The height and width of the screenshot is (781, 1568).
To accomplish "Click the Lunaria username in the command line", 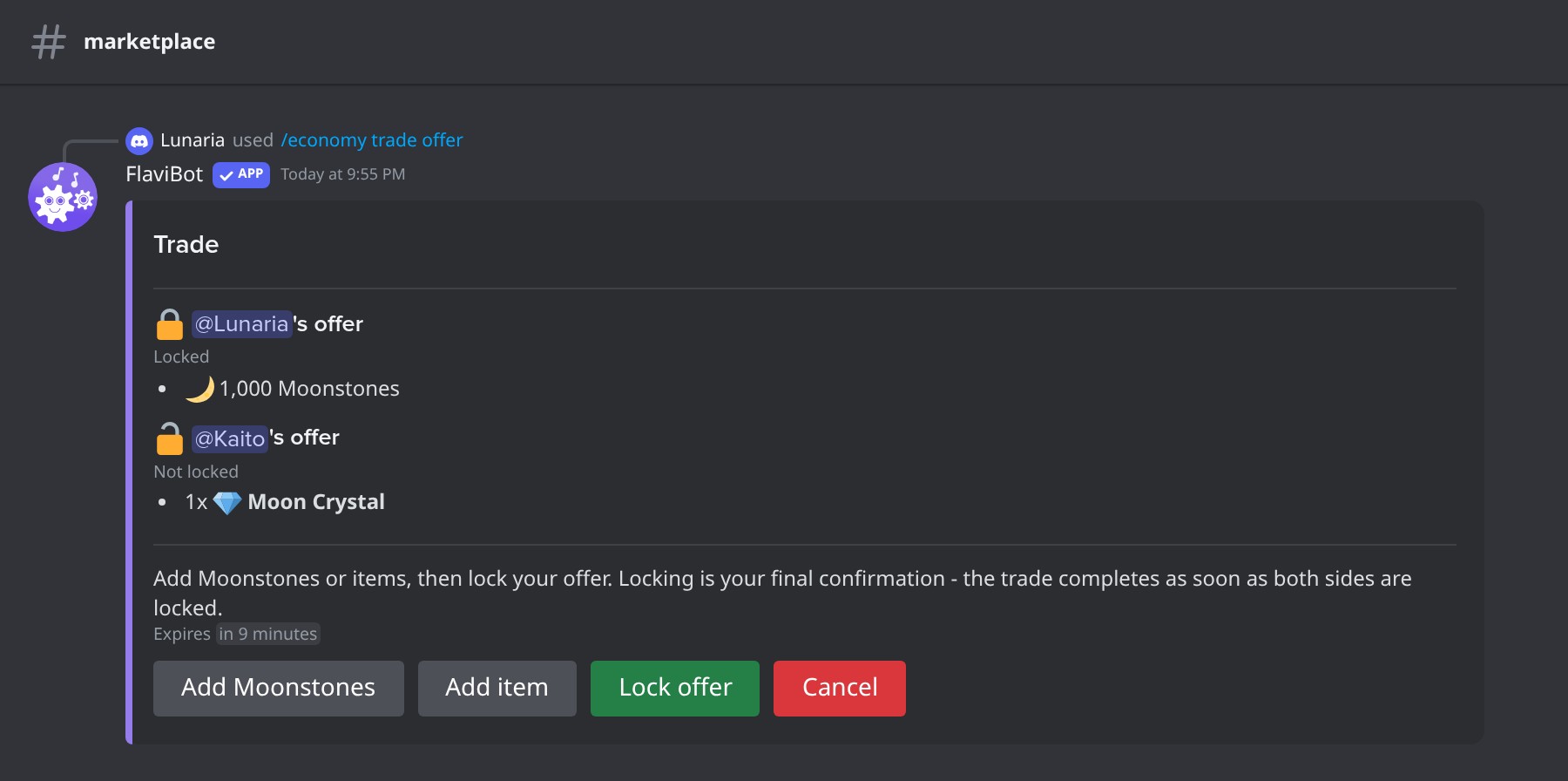I will pos(193,140).
